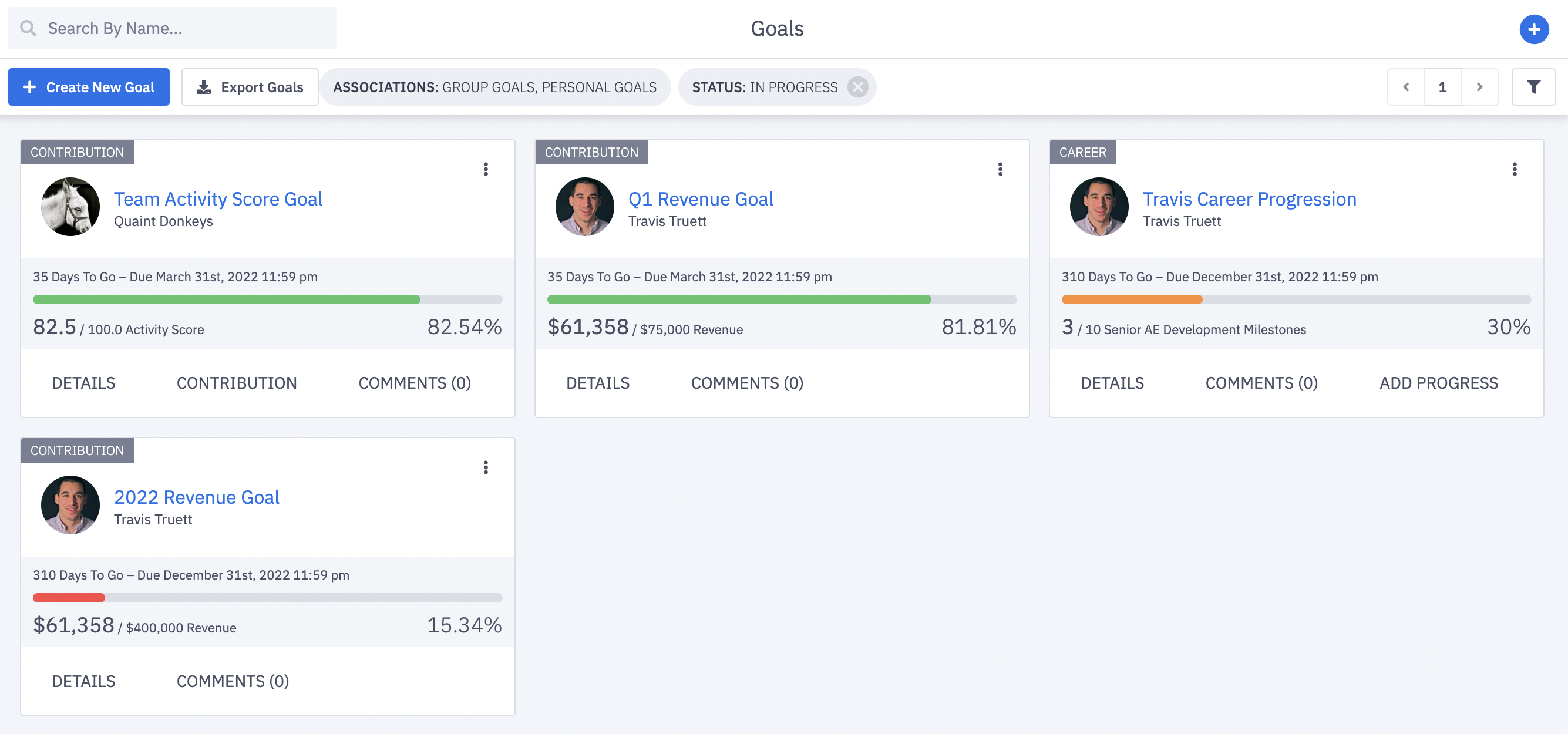Screen dimensions: 1568x734
Task: Click the Q1 Revenue Goal progress bar
Action: [782, 299]
